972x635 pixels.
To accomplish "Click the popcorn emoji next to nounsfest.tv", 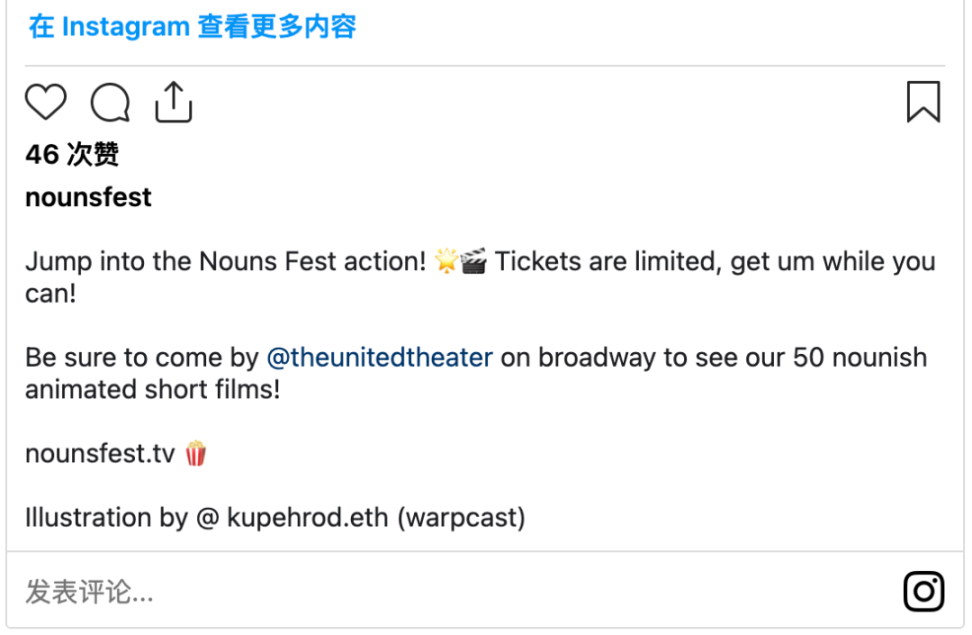I will coord(196,453).
